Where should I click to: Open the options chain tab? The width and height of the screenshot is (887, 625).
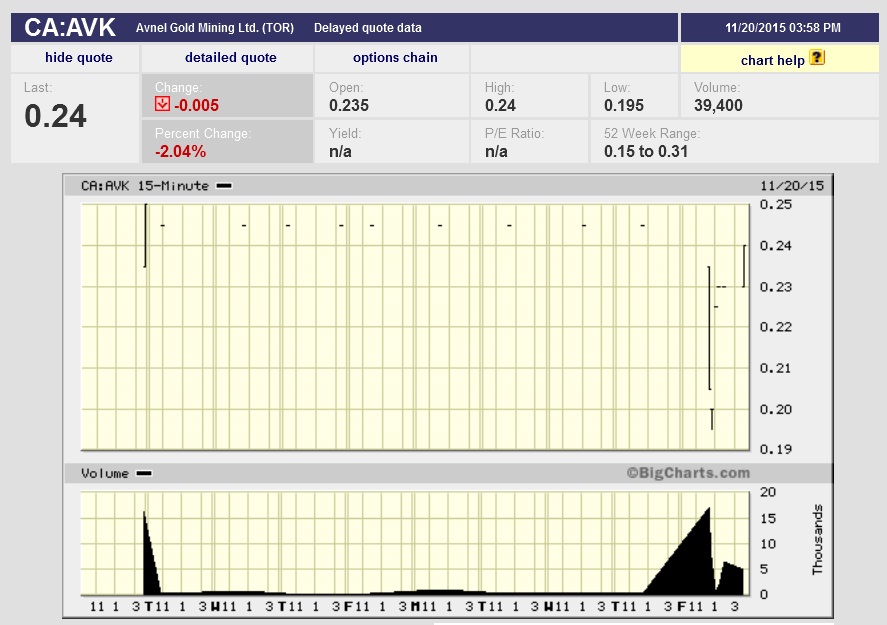pyautogui.click(x=395, y=58)
